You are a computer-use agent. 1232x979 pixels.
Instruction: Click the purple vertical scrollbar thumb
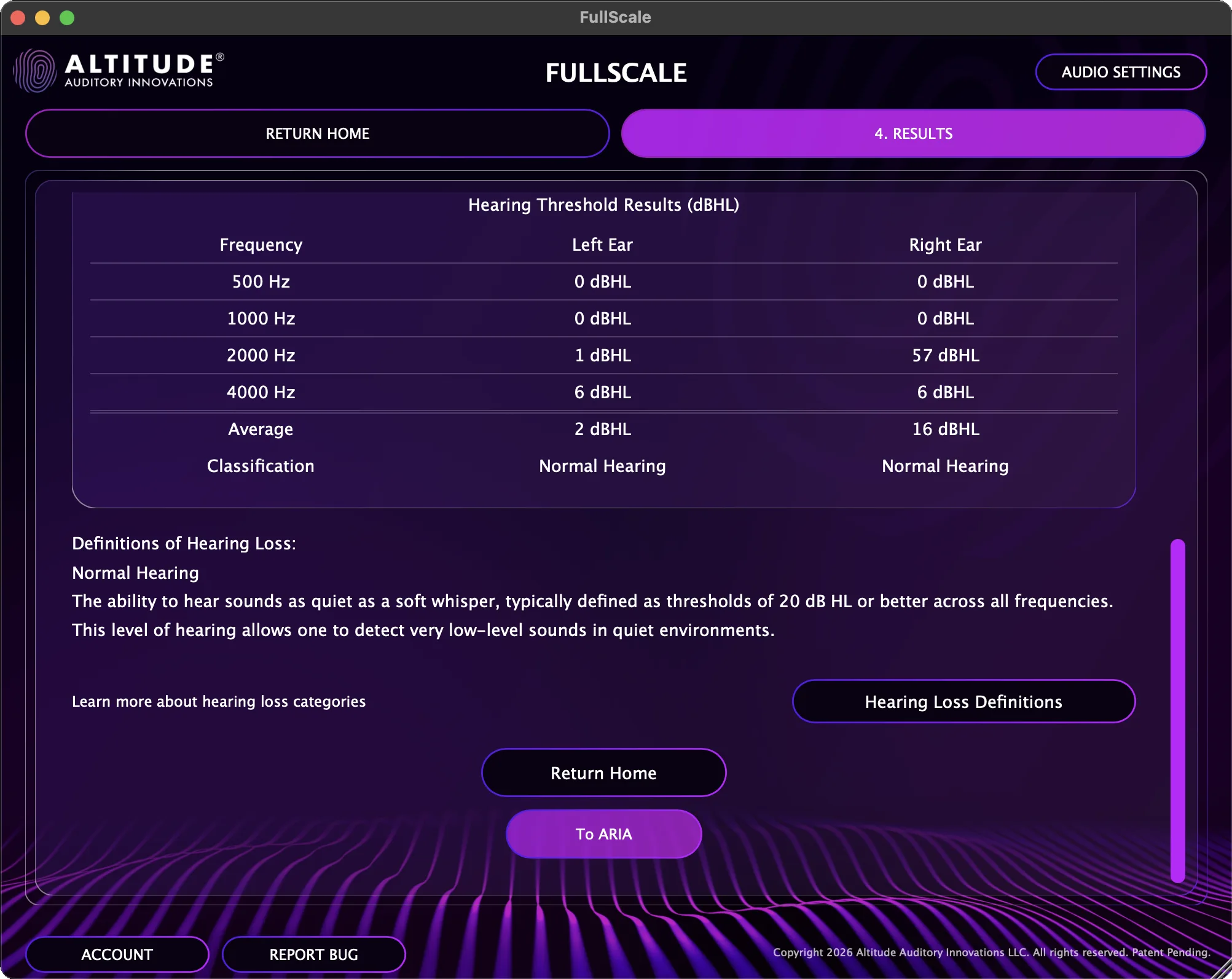(x=1177, y=710)
